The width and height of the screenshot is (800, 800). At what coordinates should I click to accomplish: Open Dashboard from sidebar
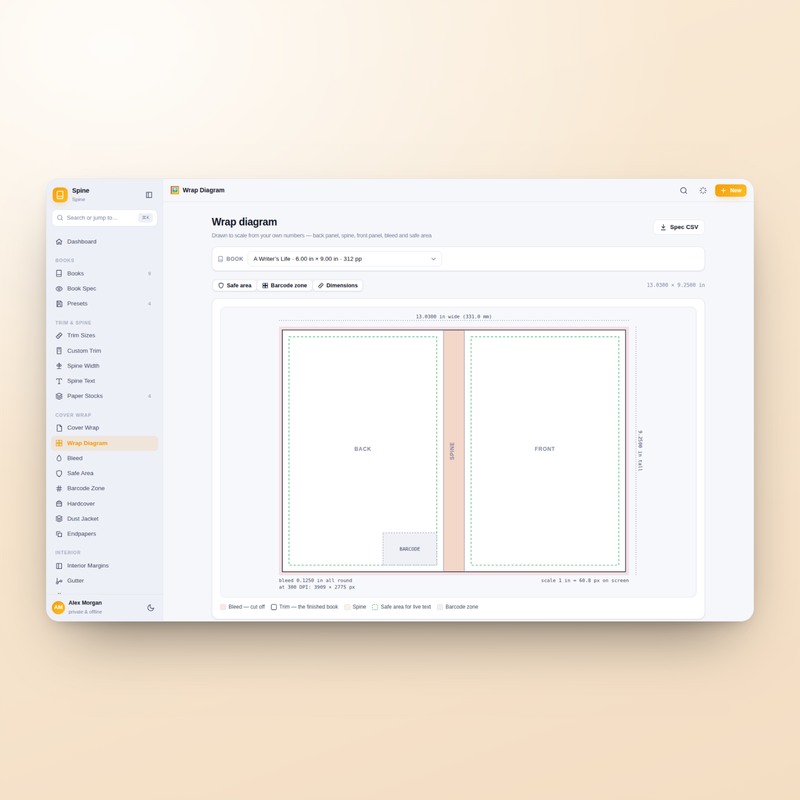105,241
